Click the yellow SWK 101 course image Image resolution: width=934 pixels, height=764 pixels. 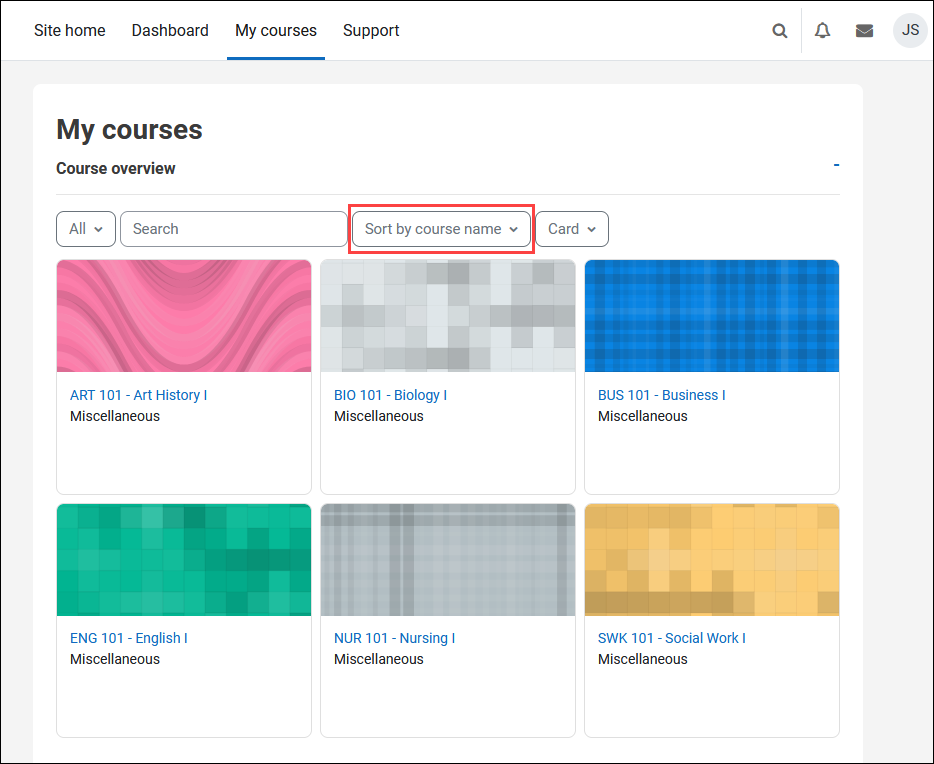(x=712, y=560)
